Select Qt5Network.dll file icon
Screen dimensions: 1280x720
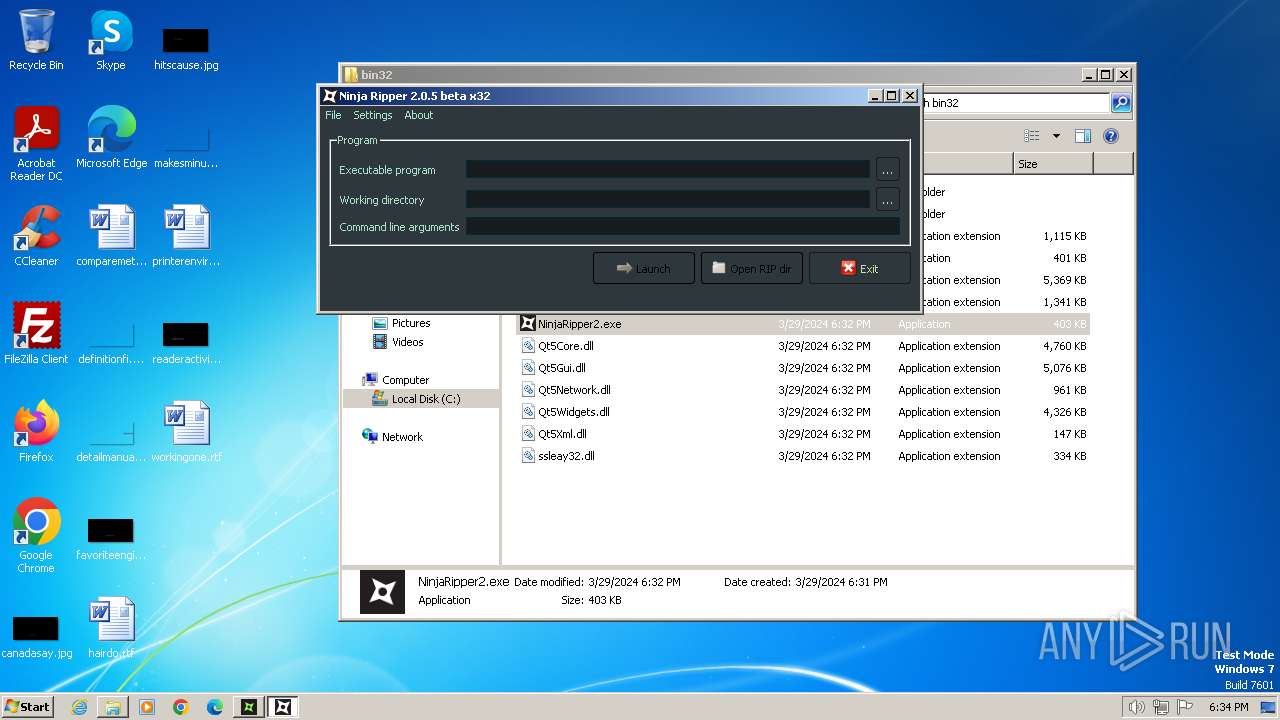pos(529,390)
